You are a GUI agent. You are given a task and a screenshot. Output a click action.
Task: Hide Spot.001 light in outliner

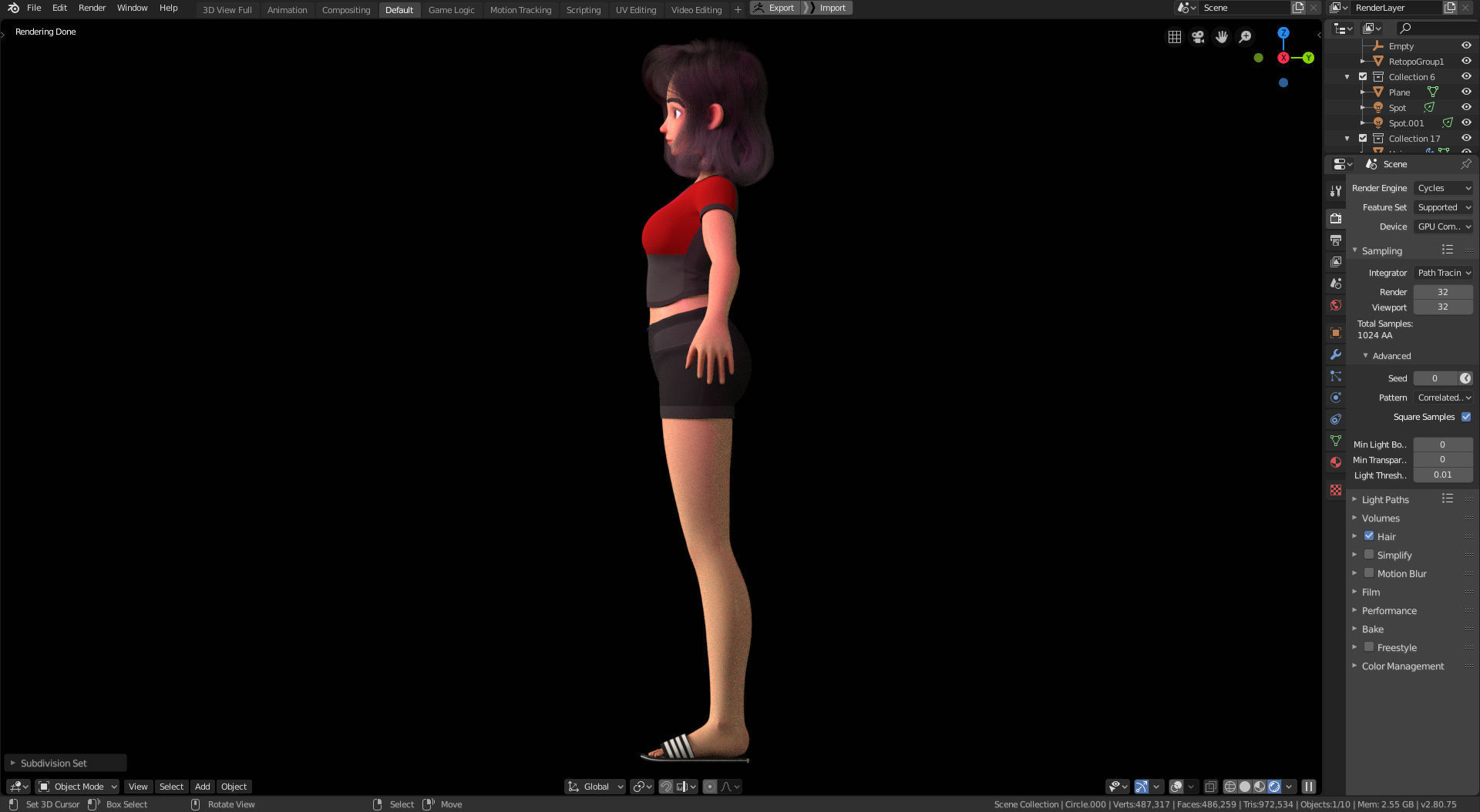coord(1466,122)
